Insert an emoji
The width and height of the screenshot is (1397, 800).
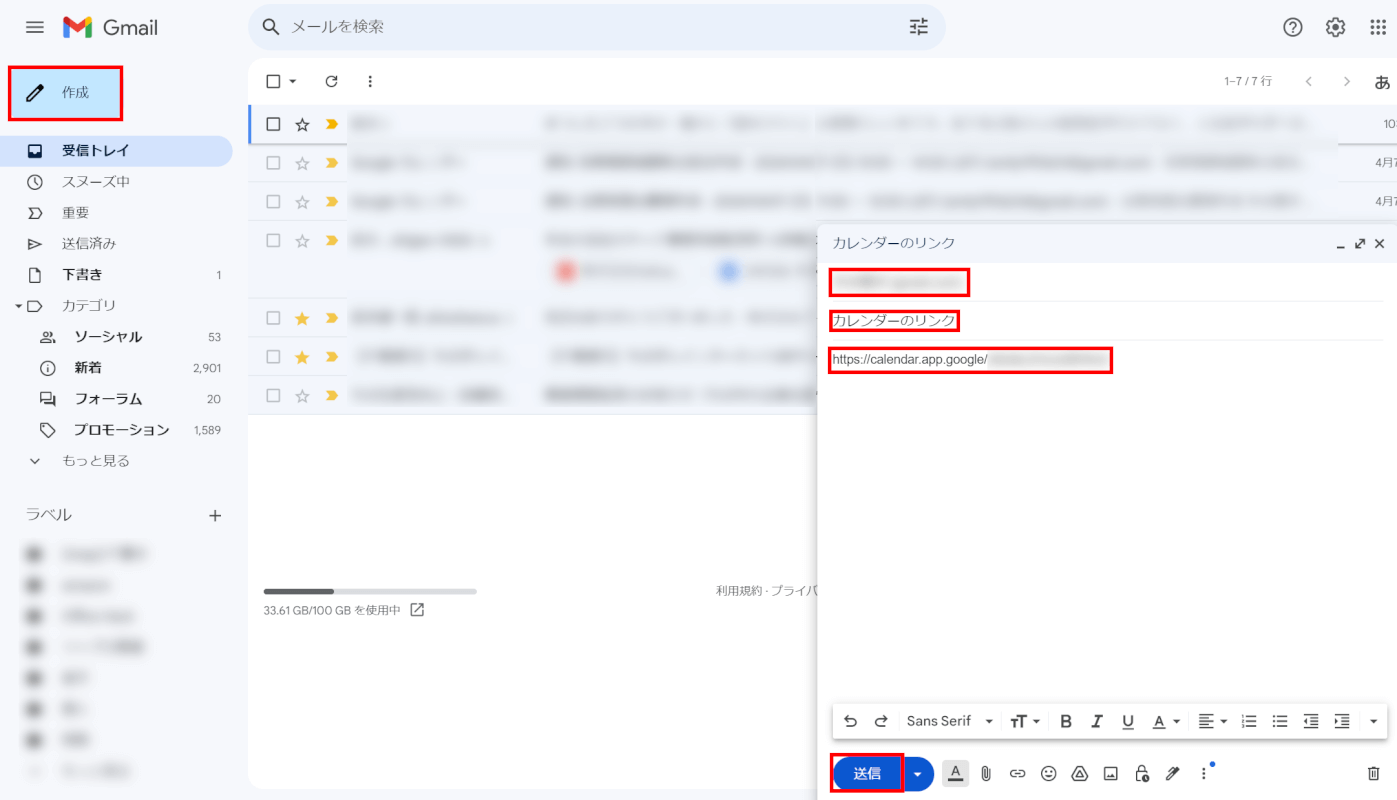tap(1048, 773)
